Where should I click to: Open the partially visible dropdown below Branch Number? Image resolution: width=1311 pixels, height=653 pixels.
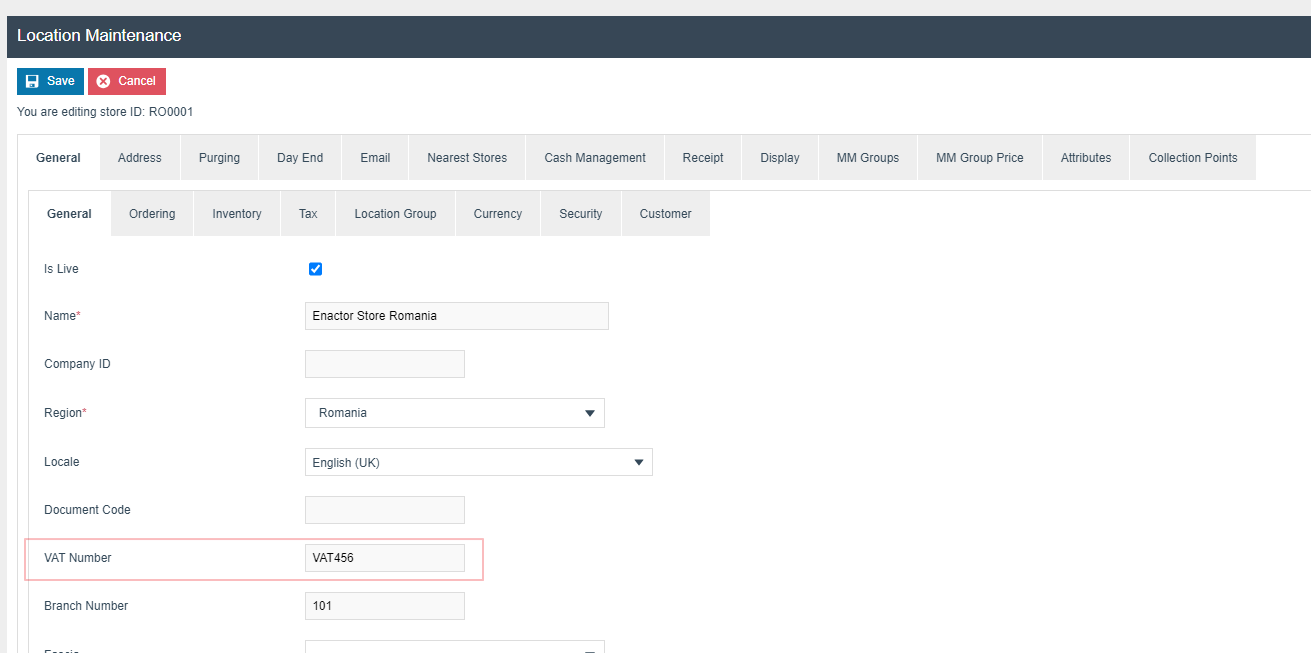point(454,647)
